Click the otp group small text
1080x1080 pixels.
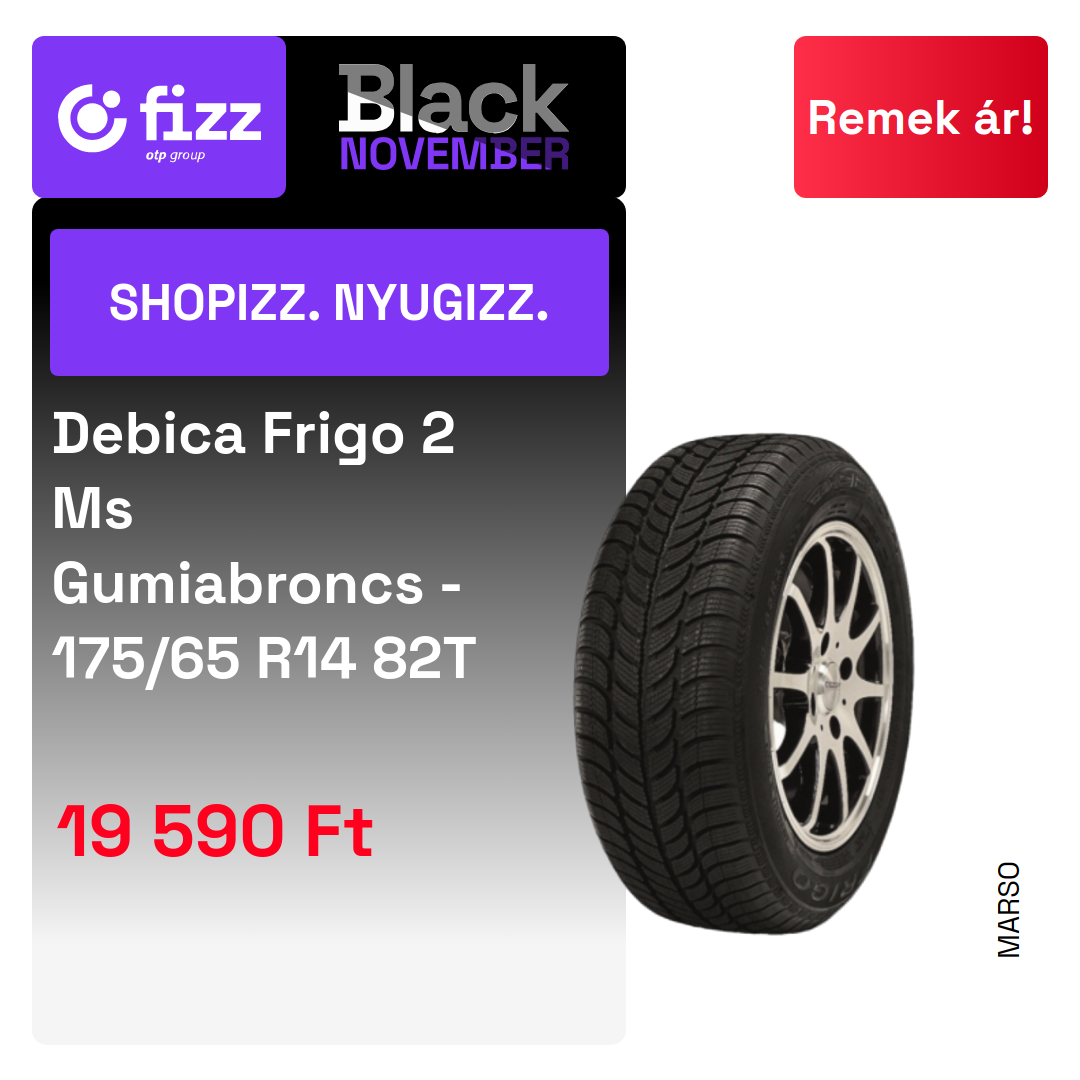(x=175, y=155)
